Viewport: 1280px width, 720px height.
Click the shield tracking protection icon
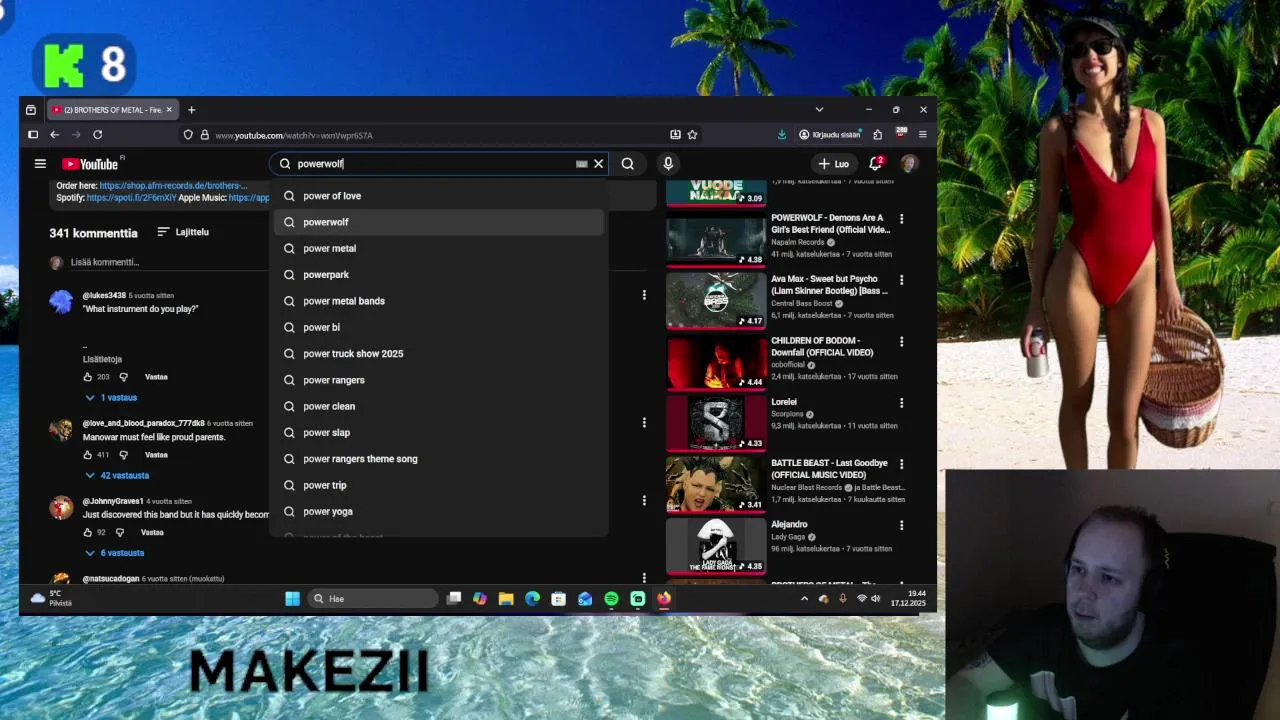187,135
